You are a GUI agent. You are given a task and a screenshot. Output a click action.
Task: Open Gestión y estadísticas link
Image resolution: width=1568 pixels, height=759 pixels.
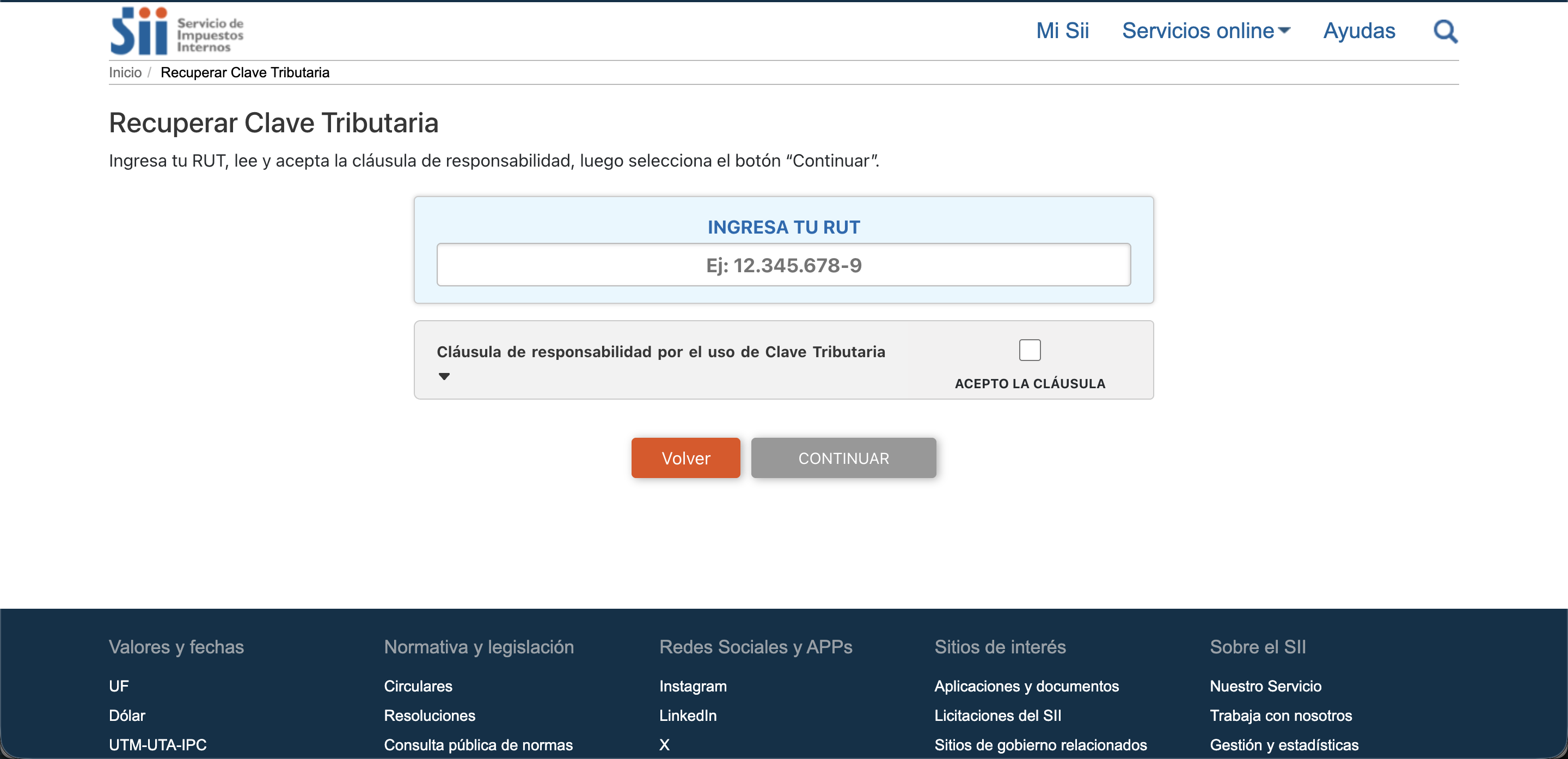1284,744
